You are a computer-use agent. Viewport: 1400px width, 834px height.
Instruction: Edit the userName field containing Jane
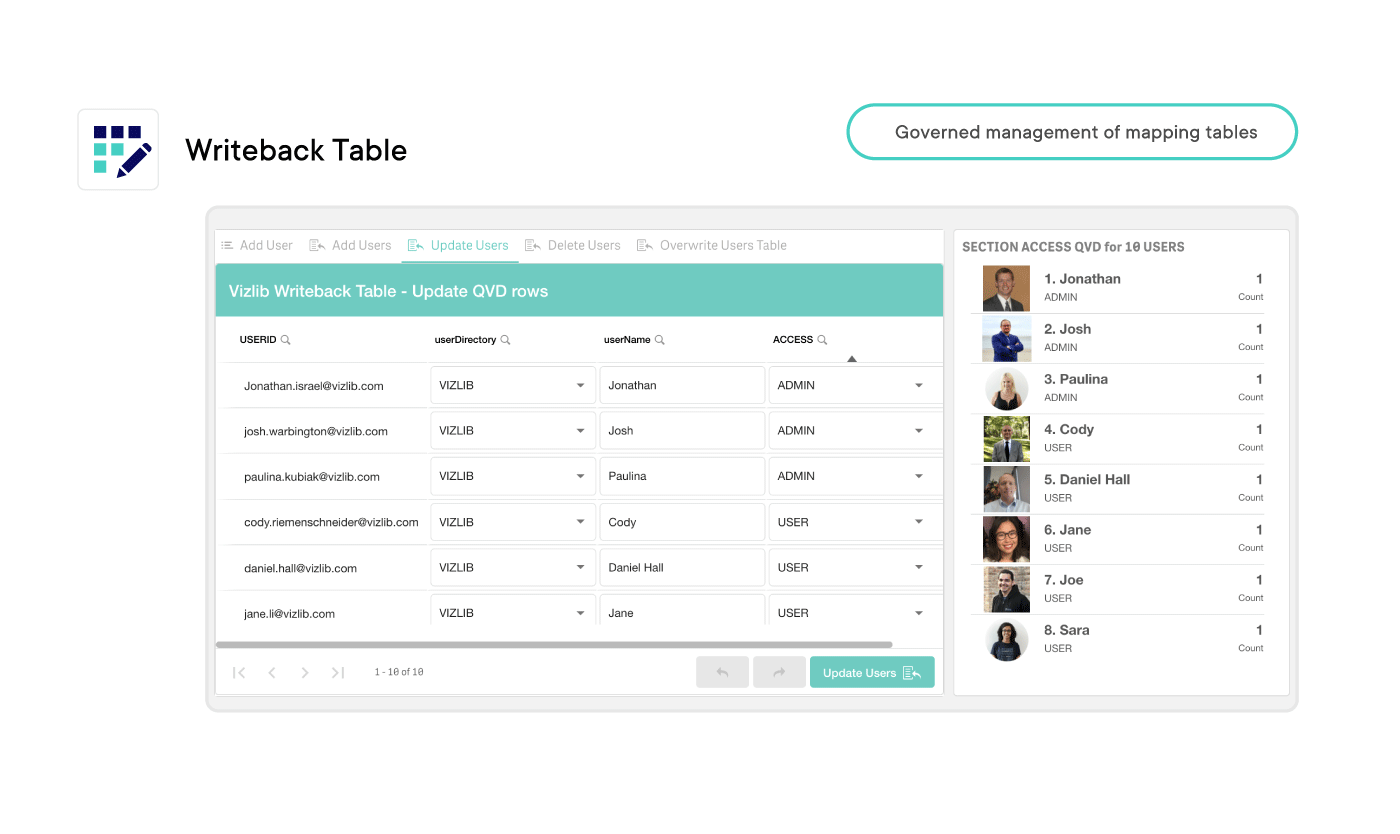tap(682, 611)
